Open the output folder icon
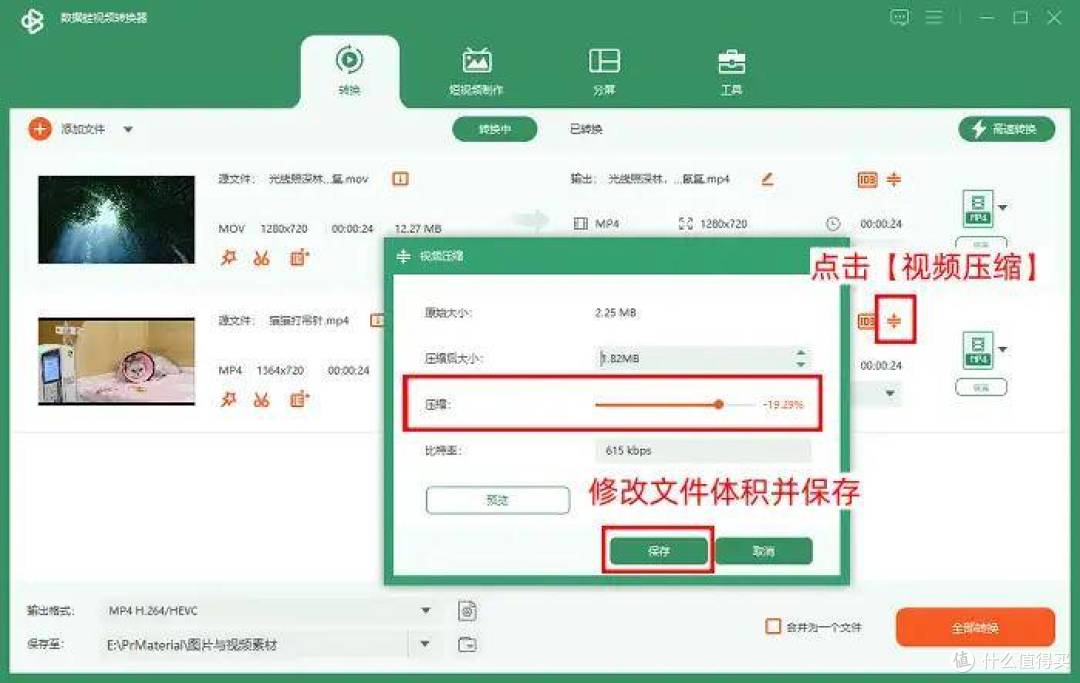 coord(467,644)
